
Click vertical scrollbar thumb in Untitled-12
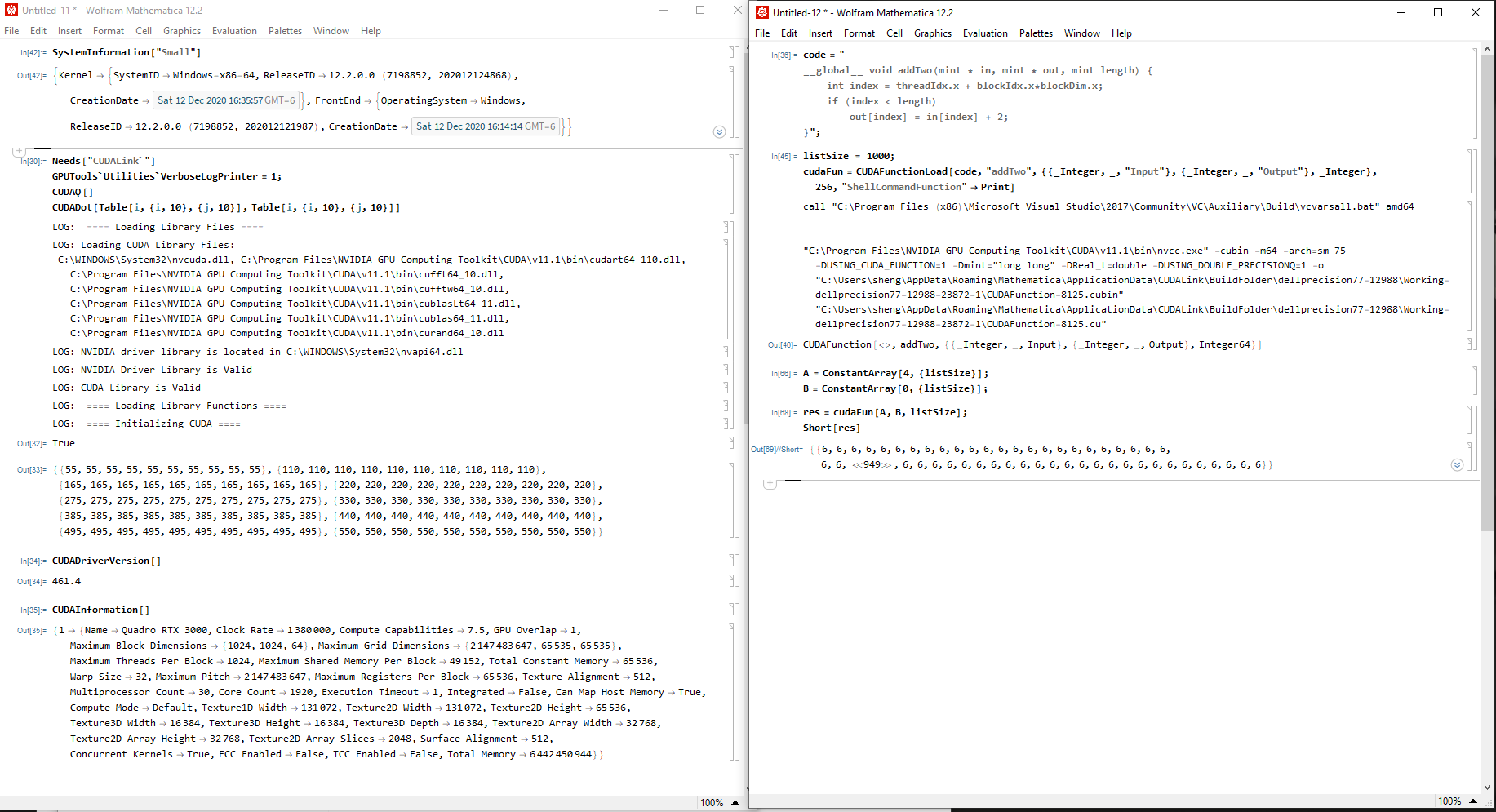click(1488, 293)
